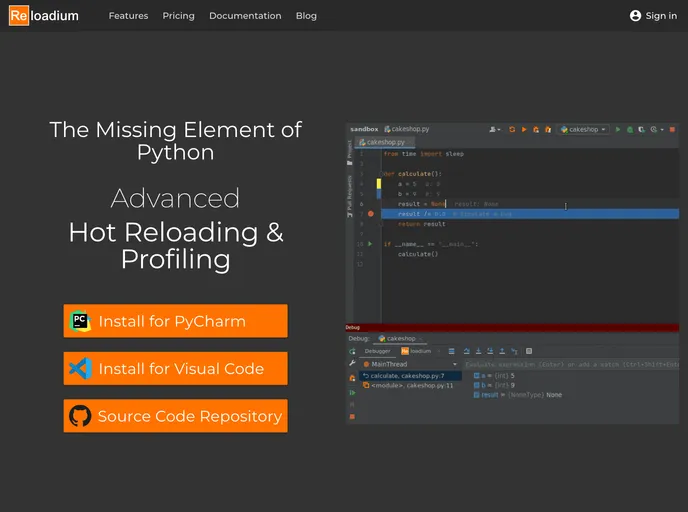The width and height of the screenshot is (688, 512).
Task: Toggle the breakpoint on line 7
Action: click(371, 214)
